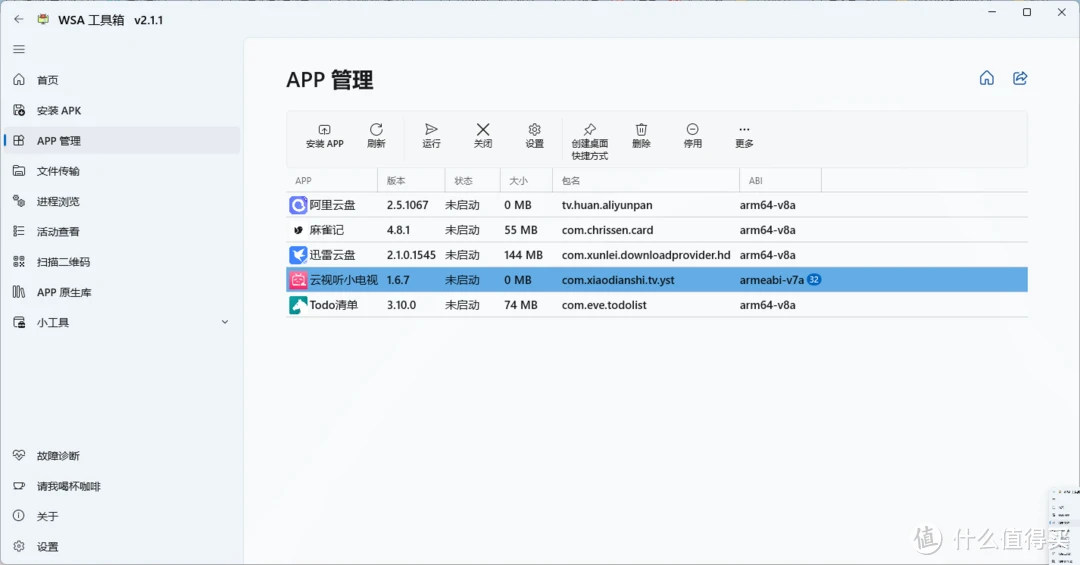
Task: Open 请我喝杯咖啡 donate page
Action: (x=122, y=486)
